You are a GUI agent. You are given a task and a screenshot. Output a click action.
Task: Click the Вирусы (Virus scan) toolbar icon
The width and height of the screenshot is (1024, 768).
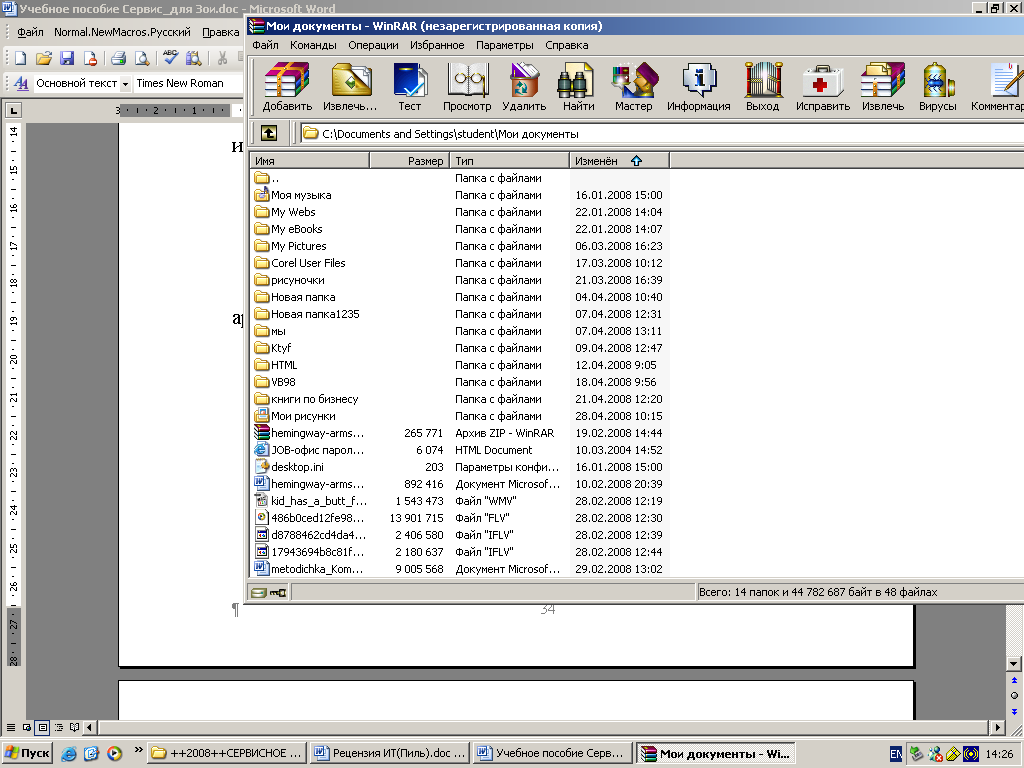[938, 87]
